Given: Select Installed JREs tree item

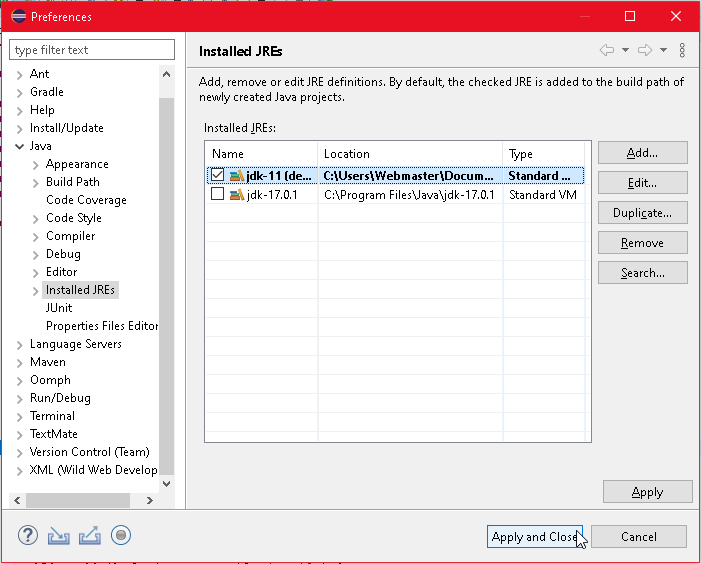Looking at the screenshot, I should point(80,290).
